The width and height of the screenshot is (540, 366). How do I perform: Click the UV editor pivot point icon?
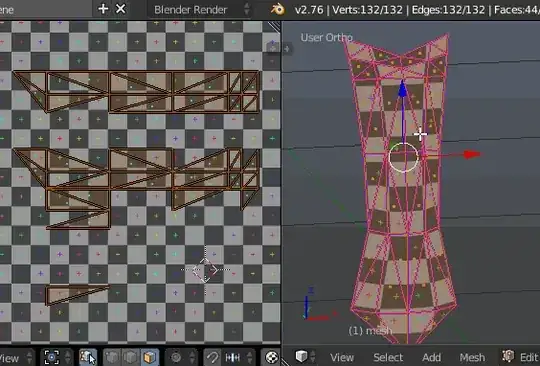click(52, 357)
